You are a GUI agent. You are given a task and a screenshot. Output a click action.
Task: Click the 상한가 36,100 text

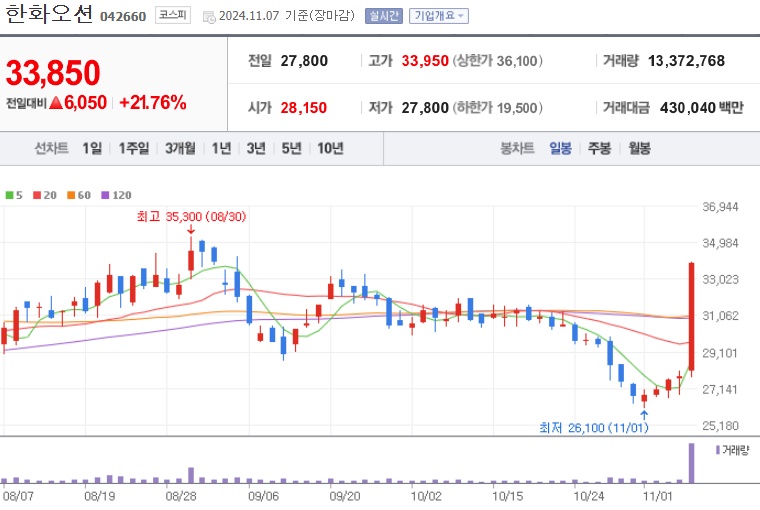[x=498, y=61]
